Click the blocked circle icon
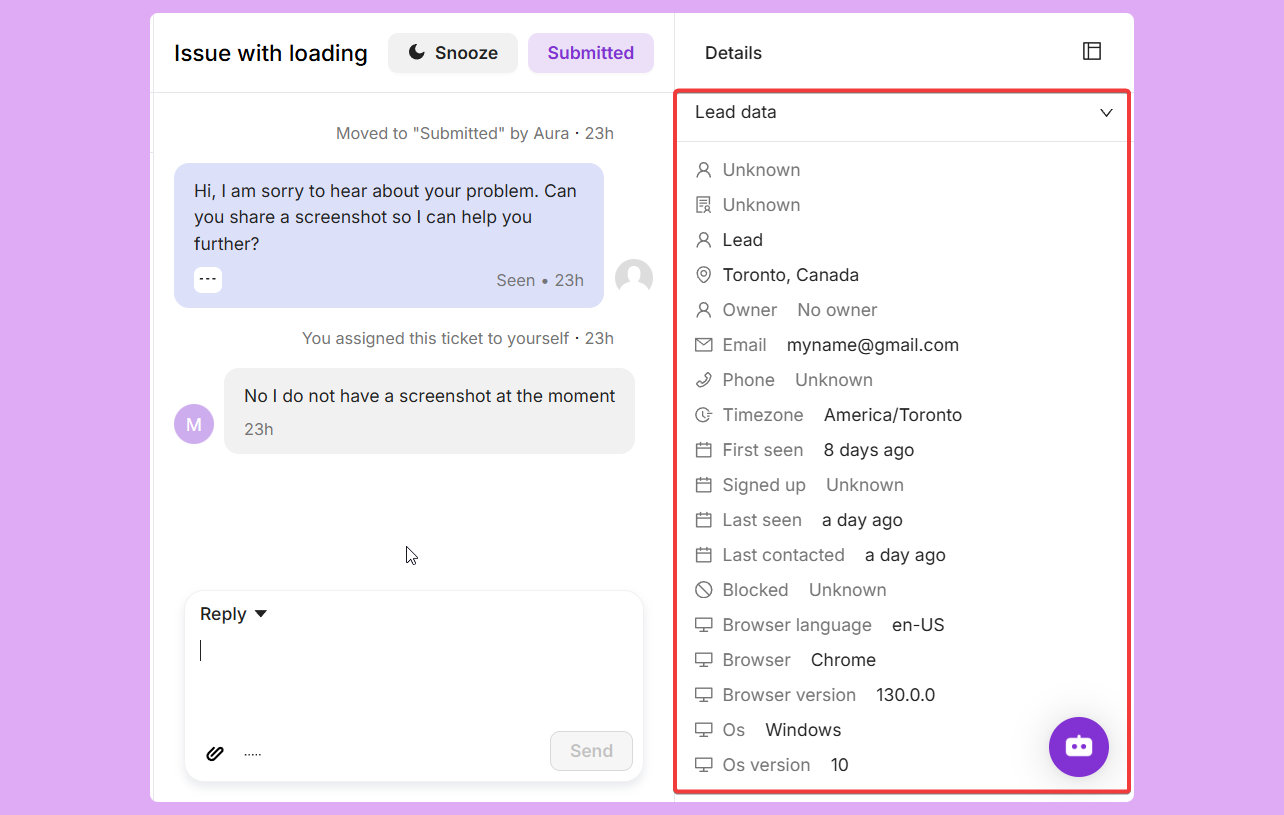Viewport: 1284px width, 815px height. point(704,590)
